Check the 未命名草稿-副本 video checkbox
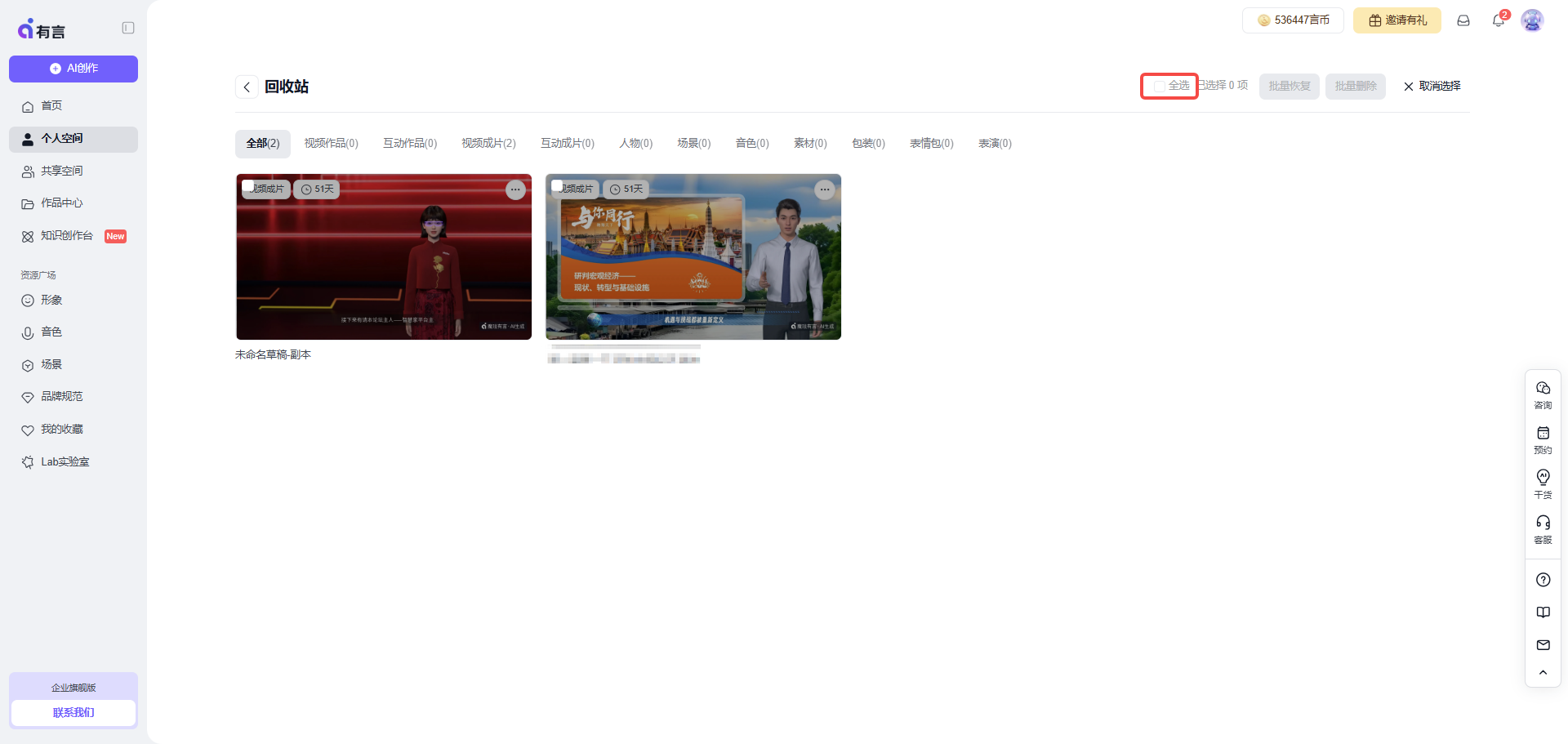Viewport: 1568px width, 744px height. pyautogui.click(x=247, y=185)
